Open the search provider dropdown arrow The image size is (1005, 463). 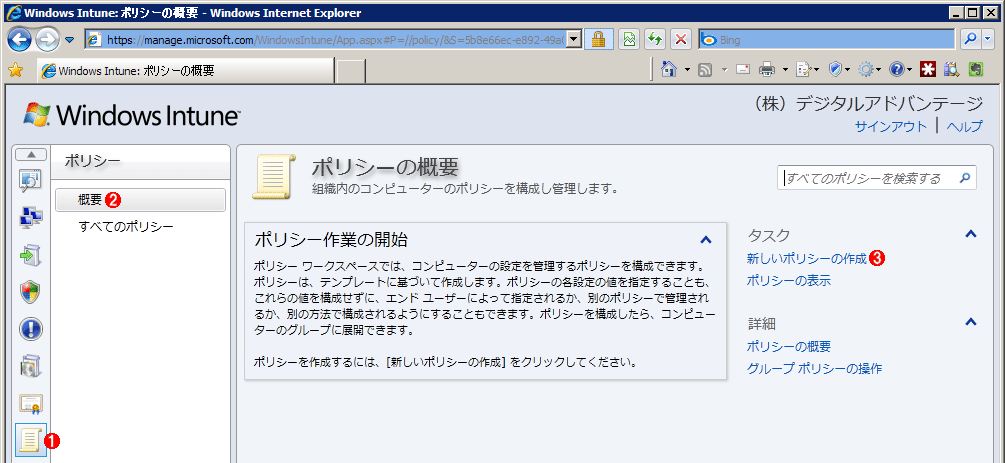989,40
